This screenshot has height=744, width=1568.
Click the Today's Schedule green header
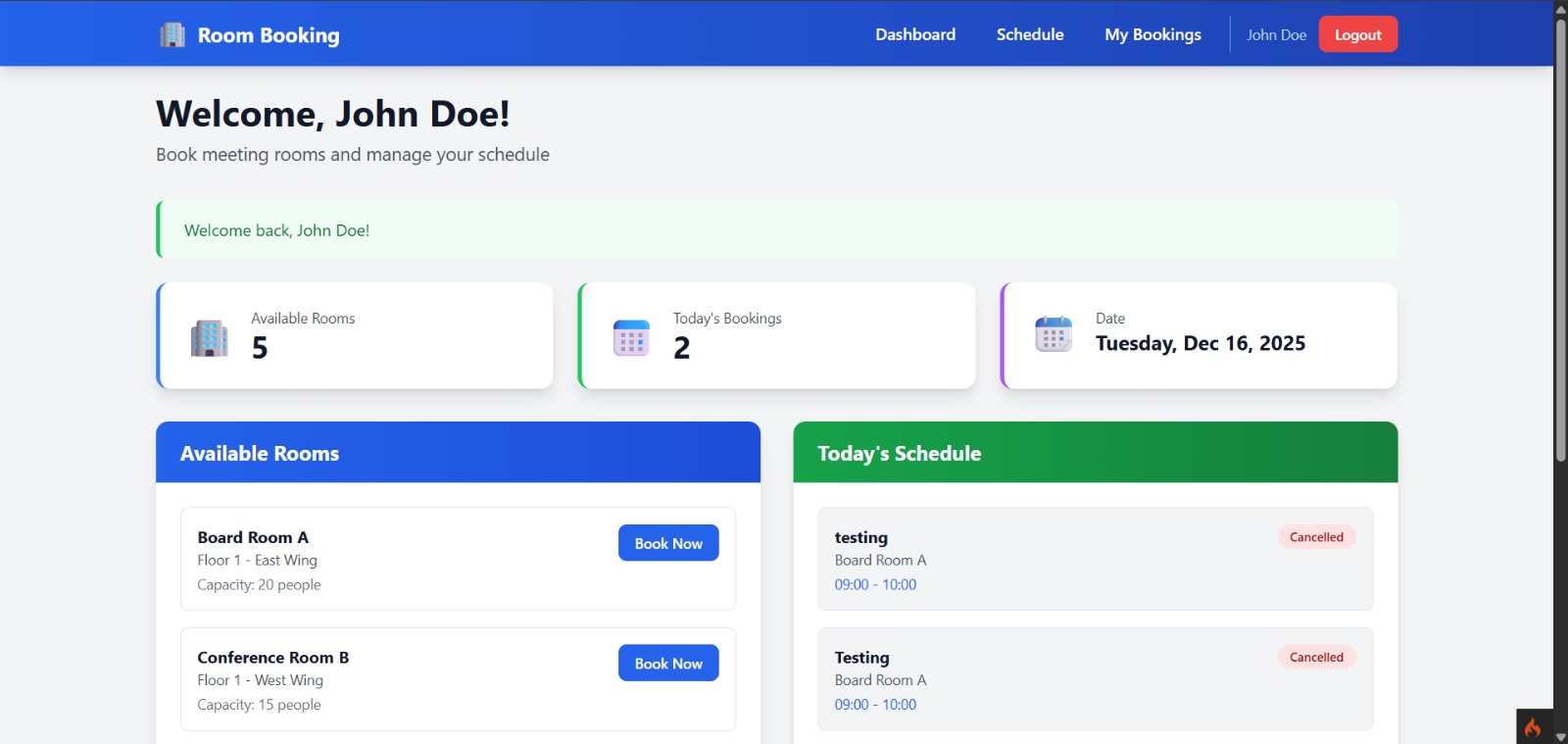[x=1095, y=453]
